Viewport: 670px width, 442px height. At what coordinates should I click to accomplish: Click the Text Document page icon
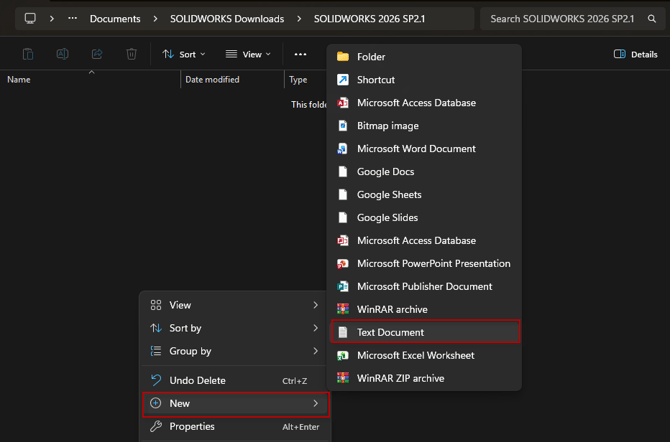343,333
